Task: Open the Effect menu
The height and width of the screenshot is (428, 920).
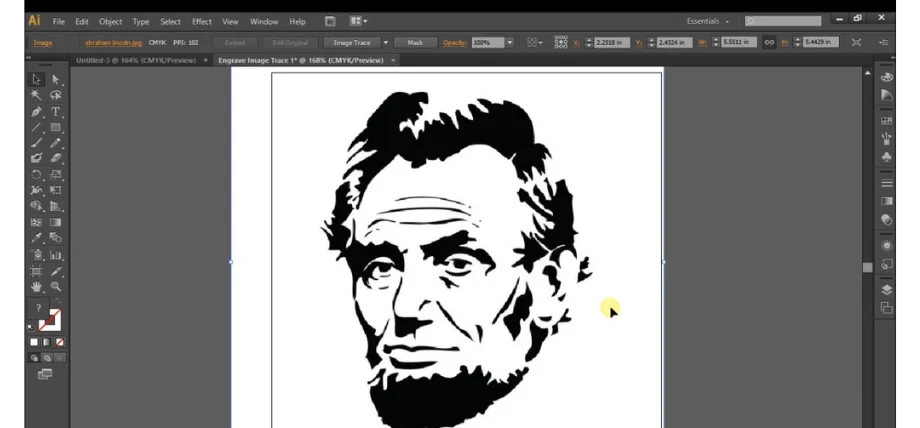Action: 202,22
